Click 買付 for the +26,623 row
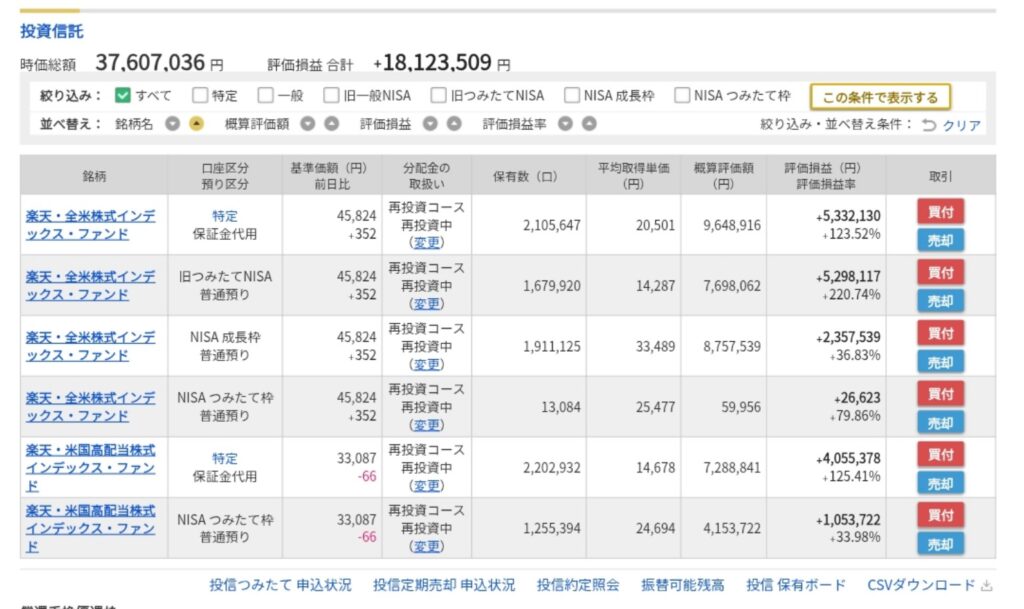The width and height of the screenshot is (1024, 609). click(x=940, y=394)
